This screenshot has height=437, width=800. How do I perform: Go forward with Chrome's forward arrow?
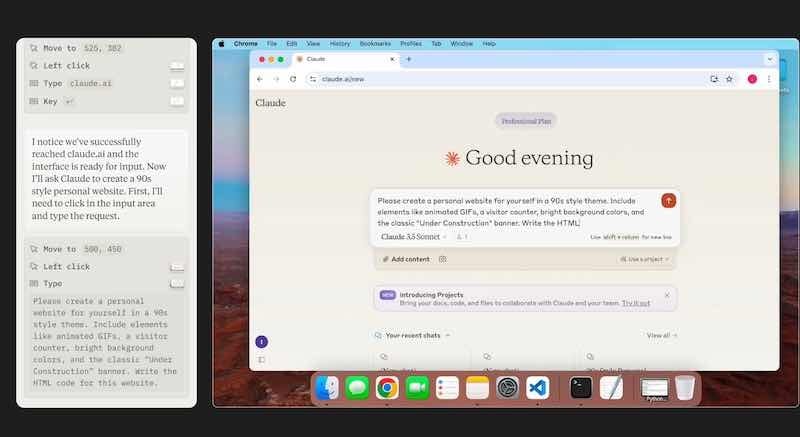click(x=276, y=79)
